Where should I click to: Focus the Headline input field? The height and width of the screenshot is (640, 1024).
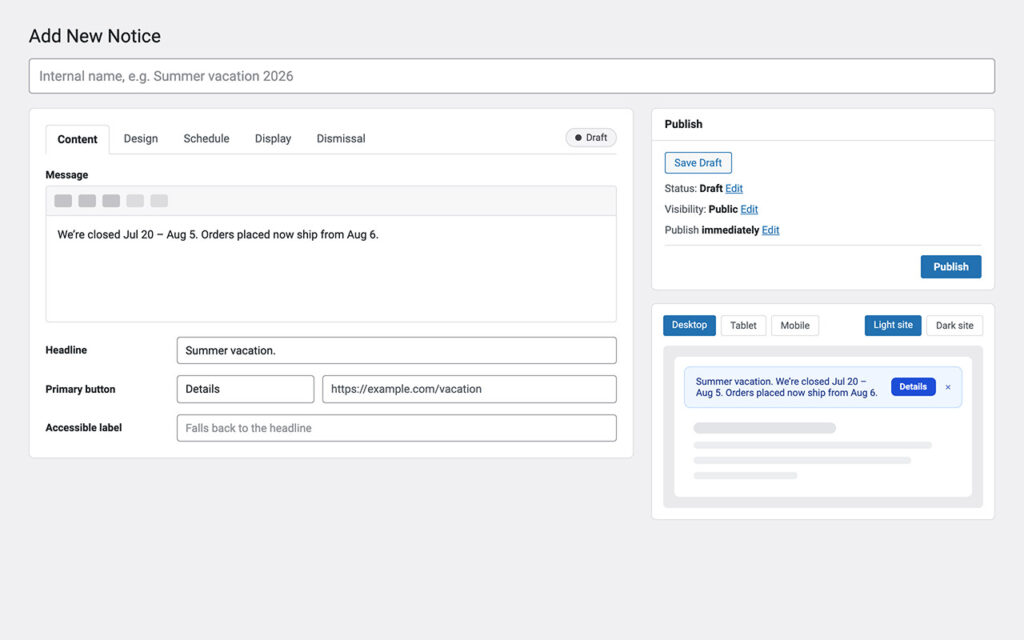396,351
